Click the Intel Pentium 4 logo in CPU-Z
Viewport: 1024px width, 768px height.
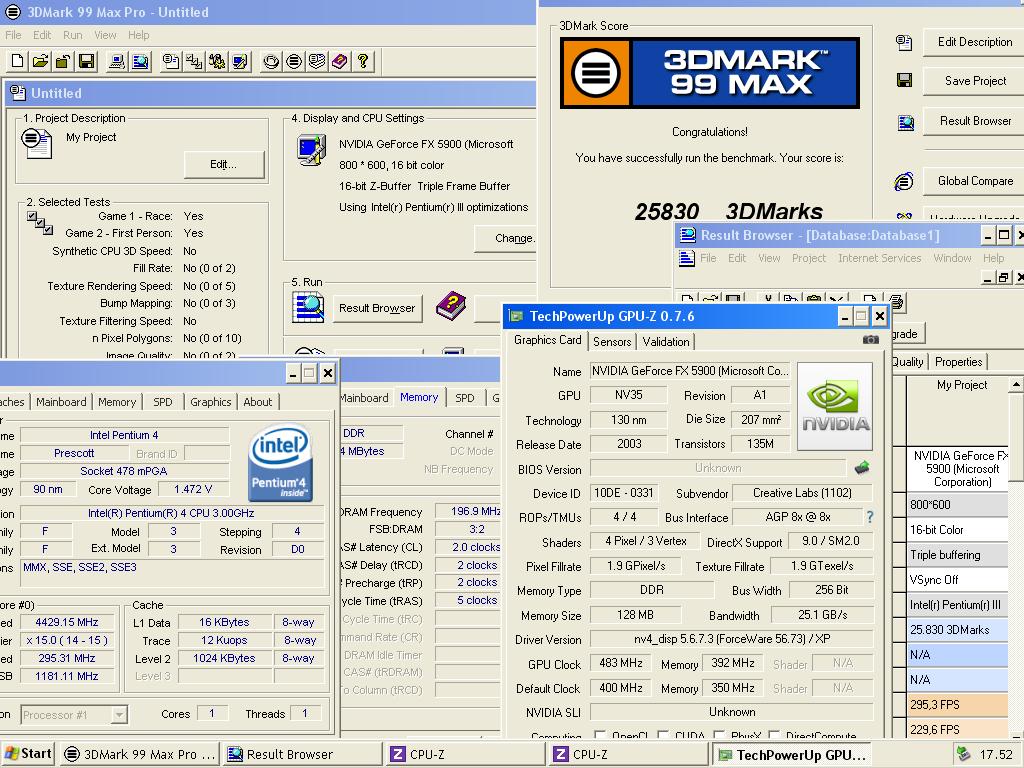tap(280, 463)
